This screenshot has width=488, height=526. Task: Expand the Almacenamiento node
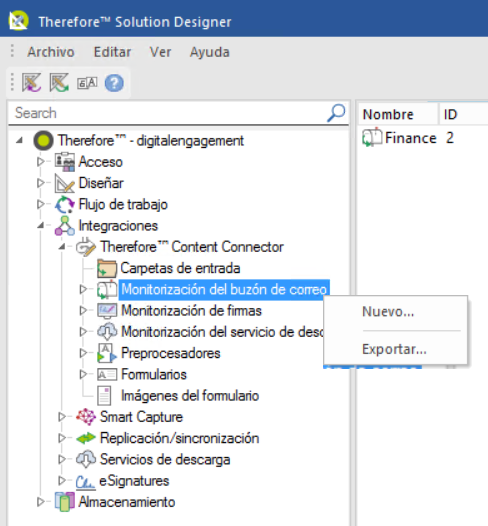coord(41,502)
